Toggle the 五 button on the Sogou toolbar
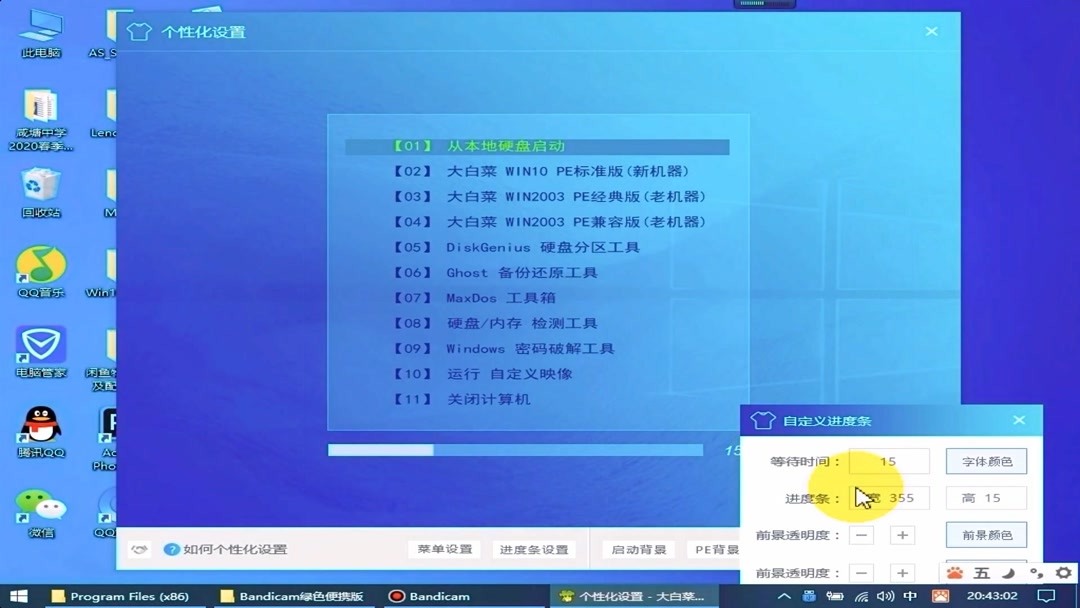Image resolution: width=1080 pixels, height=608 pixels. [983, 573]
